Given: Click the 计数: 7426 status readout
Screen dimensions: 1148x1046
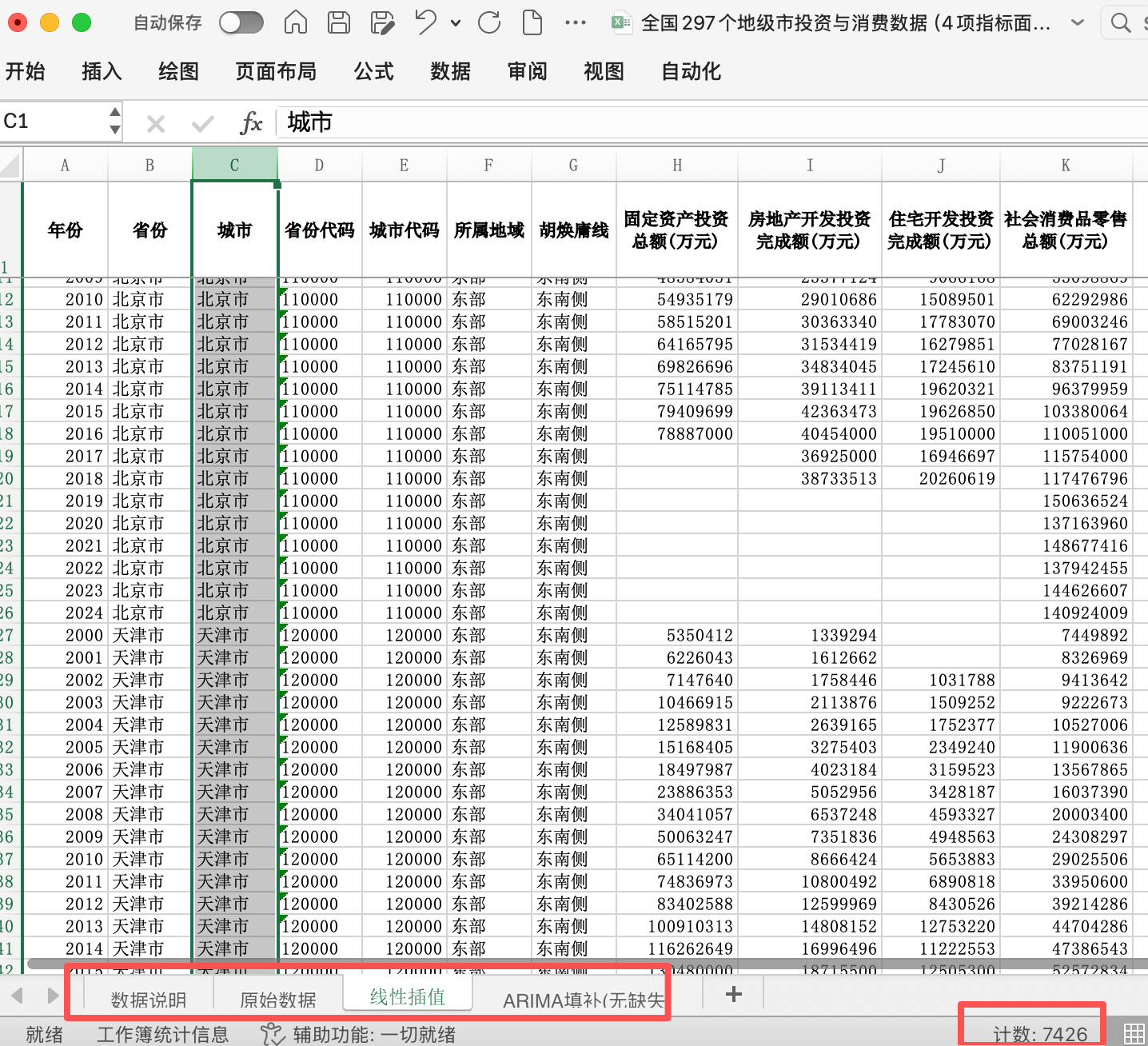Looking at the screenshot, I should click(x=1040, y=1034).
